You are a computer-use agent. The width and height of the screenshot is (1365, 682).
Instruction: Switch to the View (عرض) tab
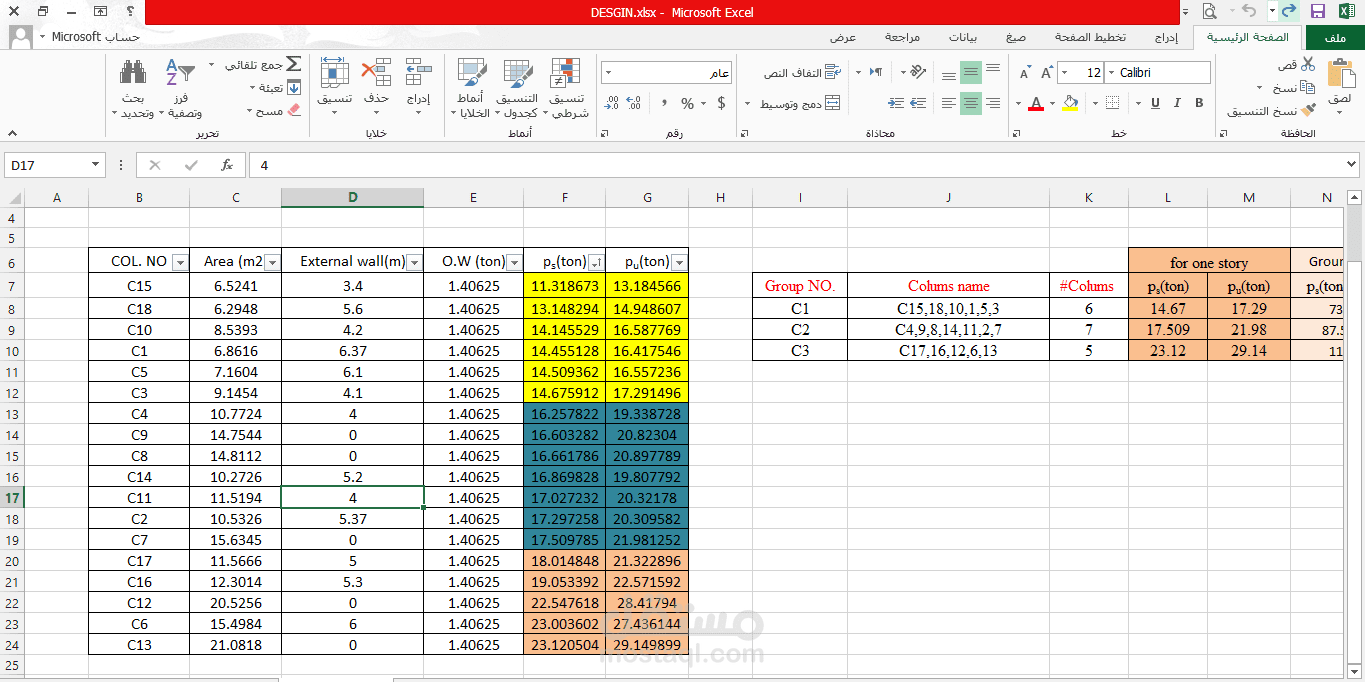pos(843,37)
